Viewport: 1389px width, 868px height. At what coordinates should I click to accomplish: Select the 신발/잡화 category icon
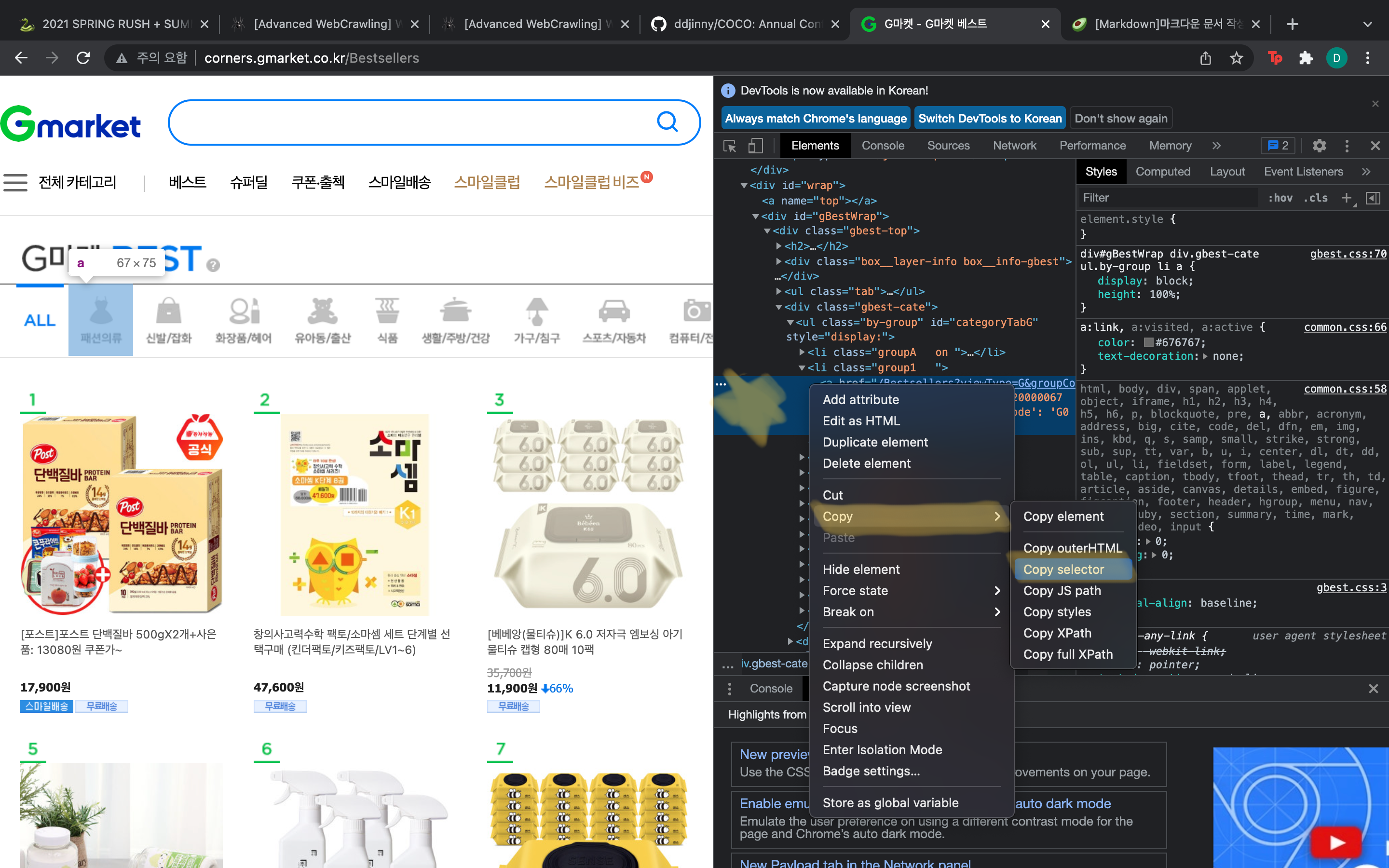pyautogui.click(x=169, y=320)
